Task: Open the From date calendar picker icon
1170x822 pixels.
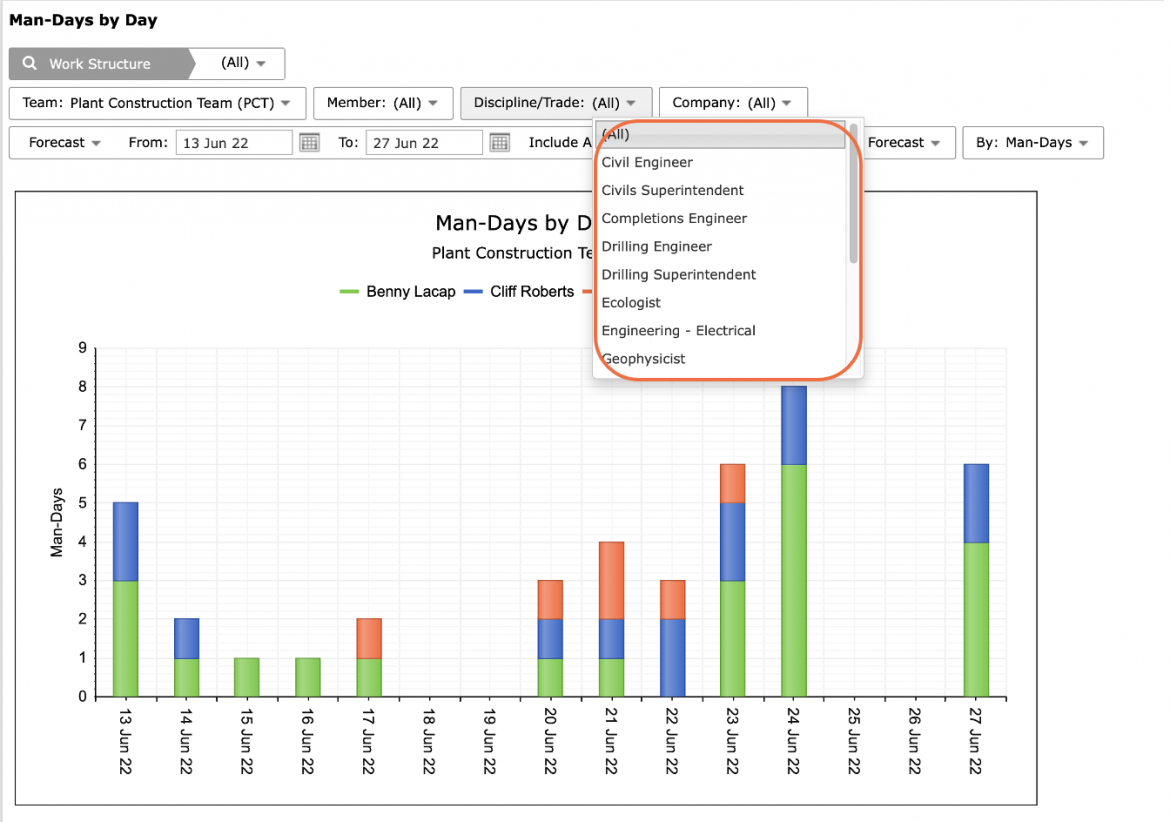Action: (x=309, y=142)
